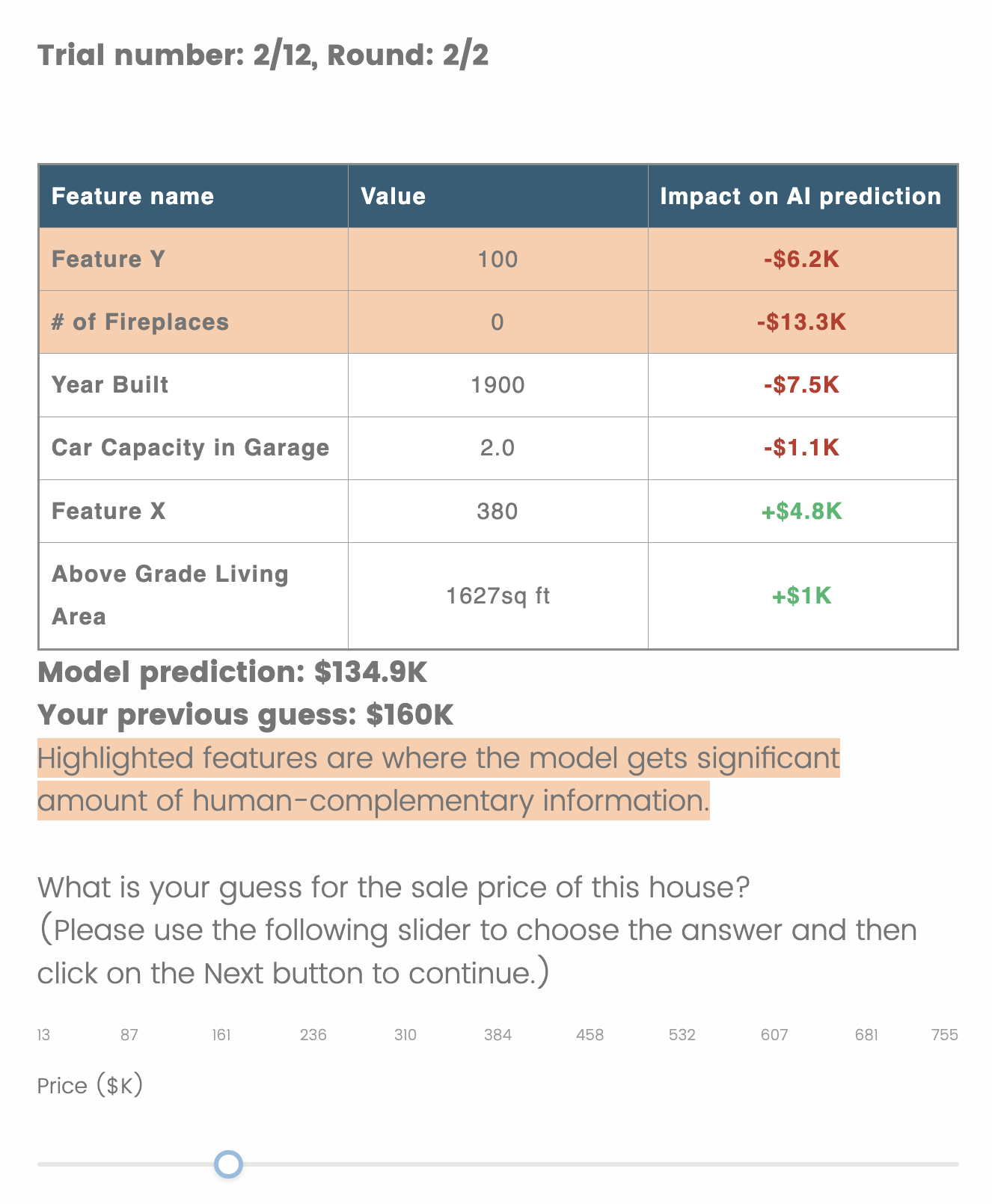Click the # of Fireplaces row label
The width and height of the screenshot is (992, 1204).
[140, 322]
